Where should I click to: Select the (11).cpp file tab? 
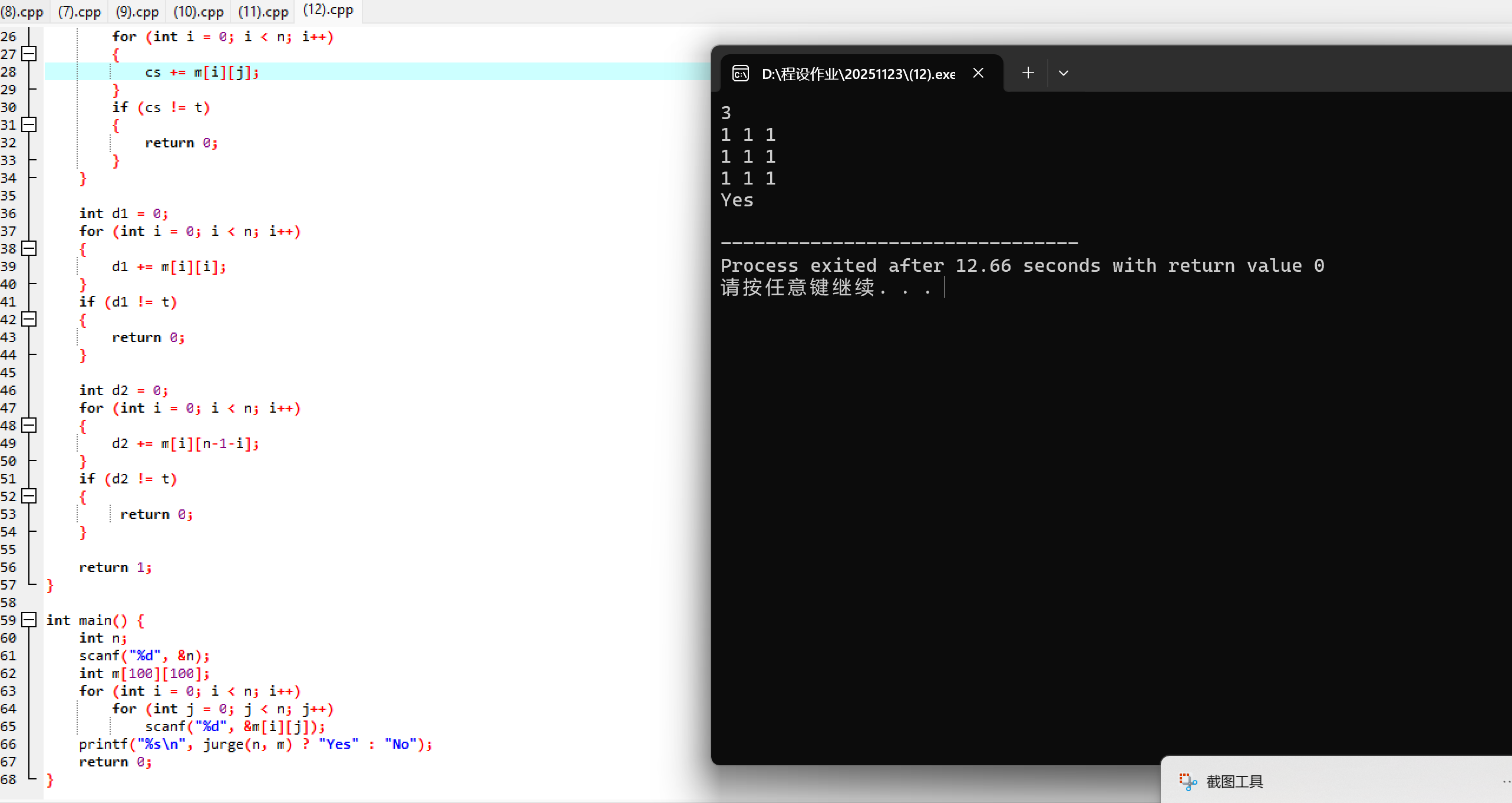[263, 12]
